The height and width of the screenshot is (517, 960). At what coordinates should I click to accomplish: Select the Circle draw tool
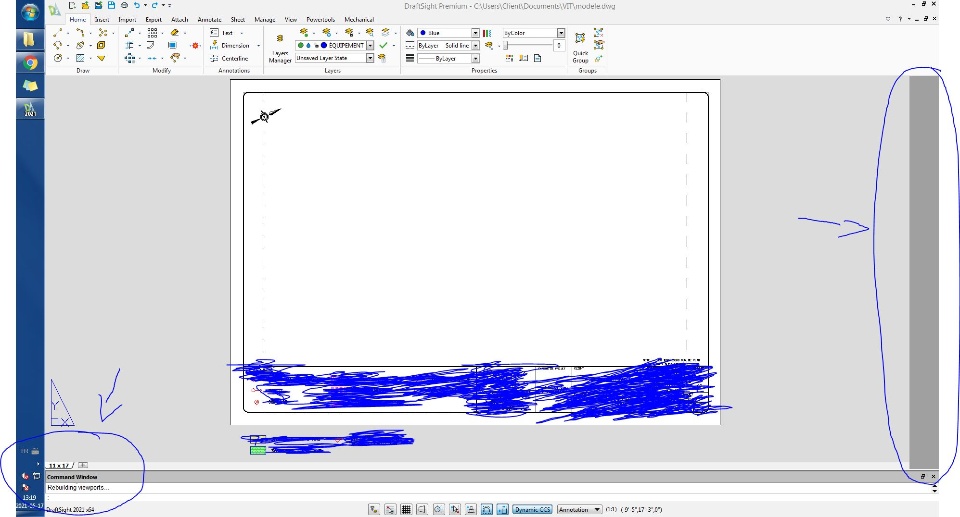[x=58, y=58]
